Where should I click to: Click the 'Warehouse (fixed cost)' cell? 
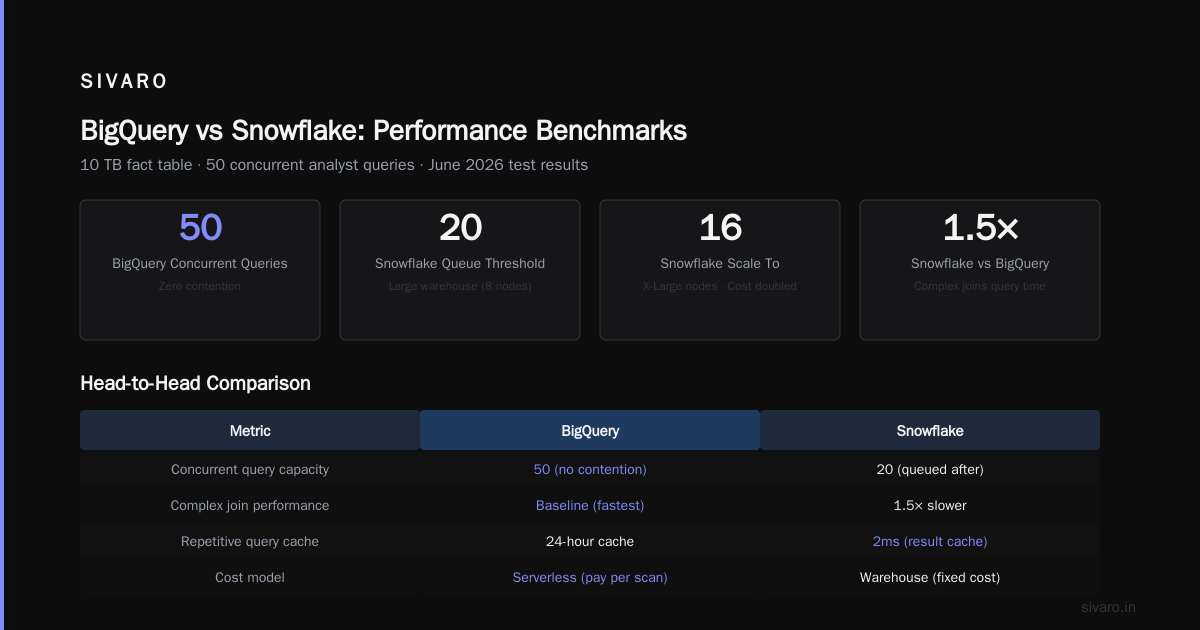click(x=930, y=577)
